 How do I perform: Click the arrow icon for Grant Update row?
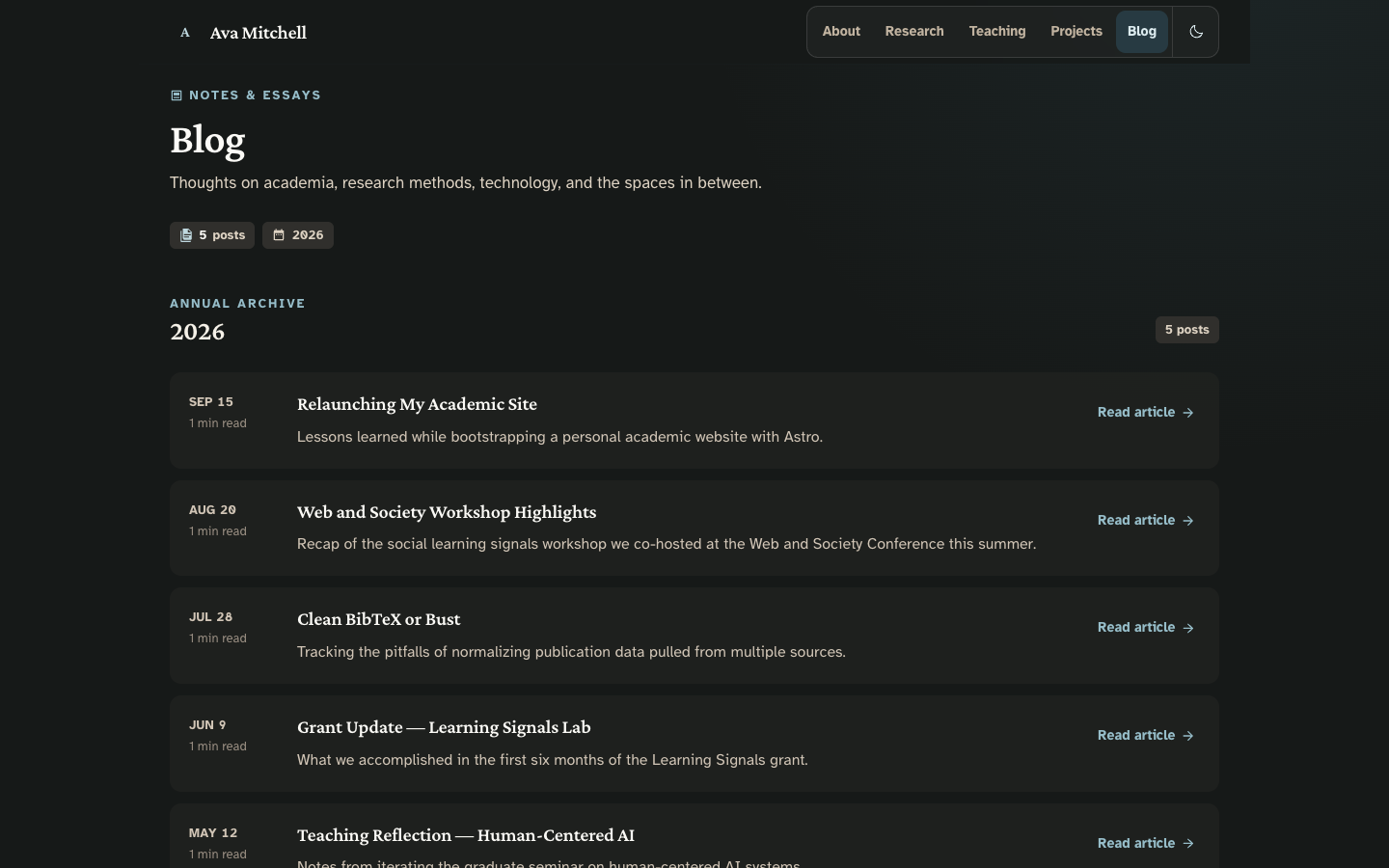tap(1188, 736)
